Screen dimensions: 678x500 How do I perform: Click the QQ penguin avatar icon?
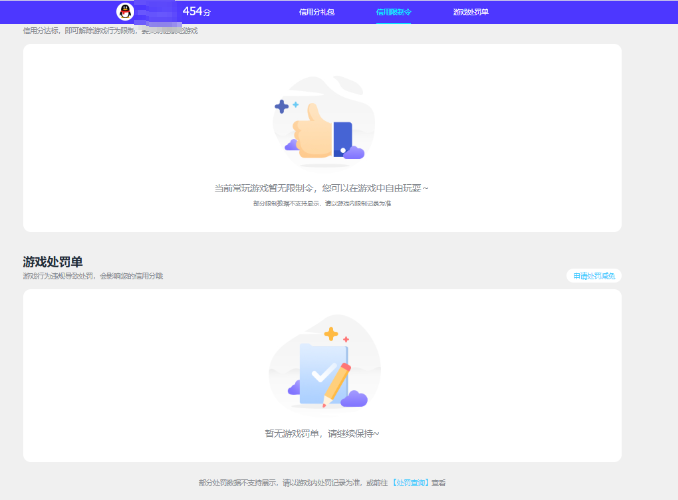click(125, 12)
